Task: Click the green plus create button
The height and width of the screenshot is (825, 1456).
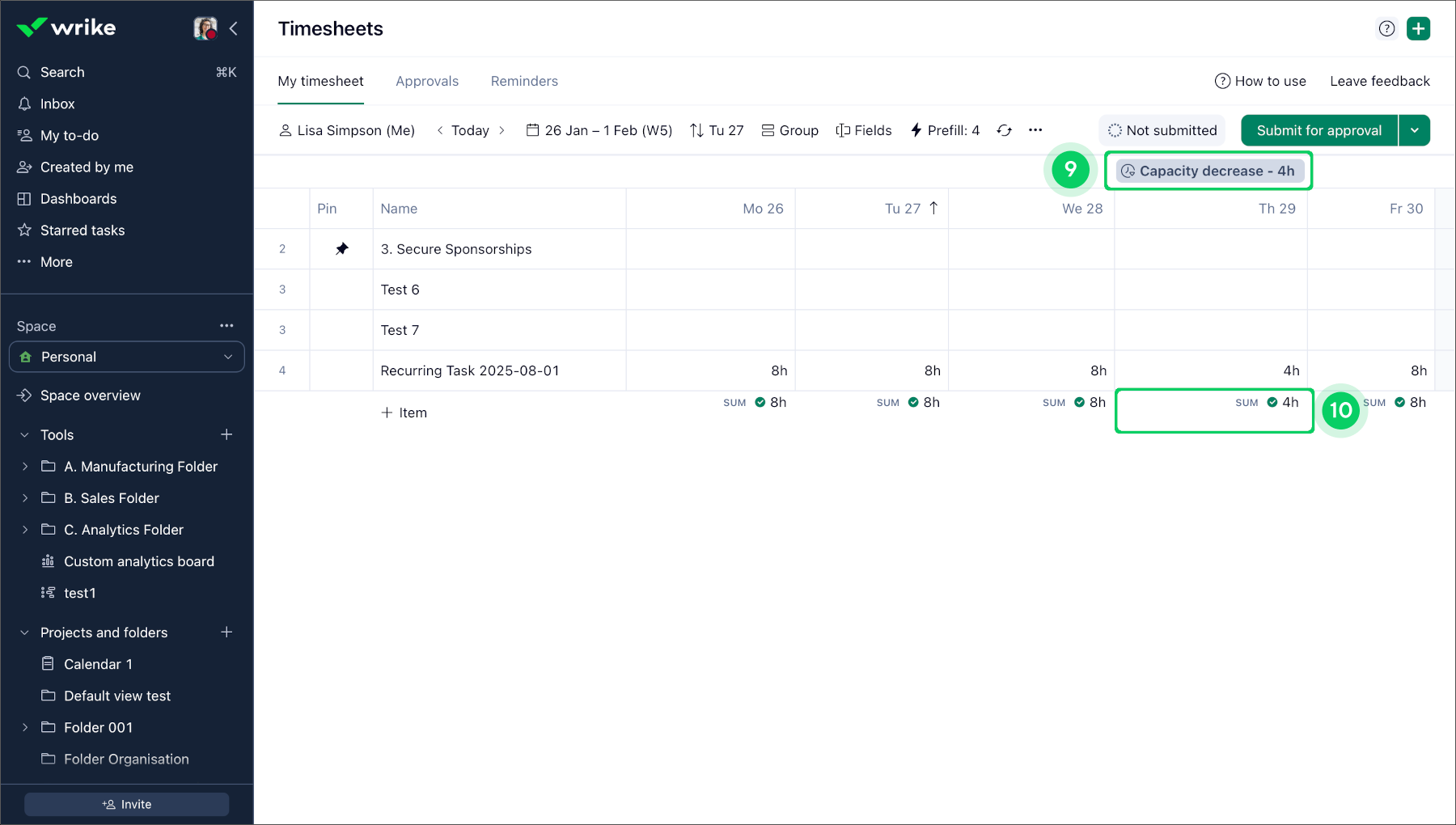Action: coord(1418,28)
